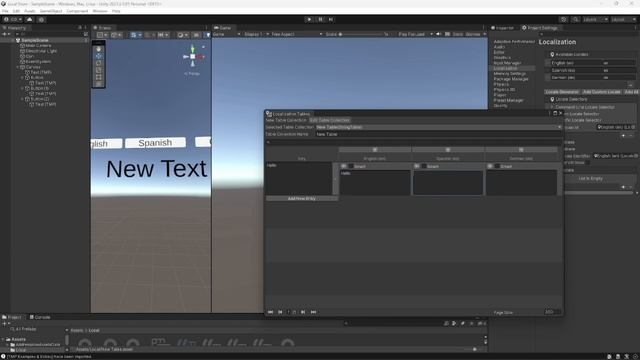Click the settings gear next to cloud icon
This screenshot has height=360, width=640.
[x=41, y=19]
